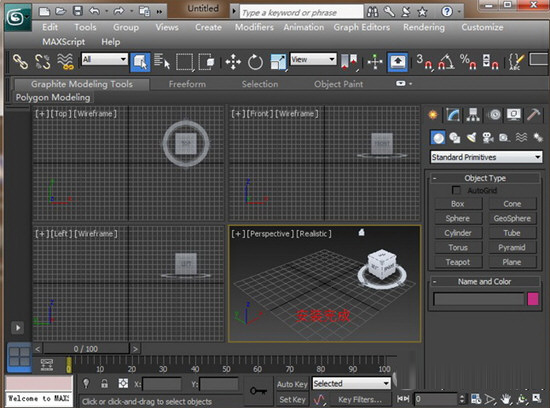
Task: Undo the last action
Action: 94,12
